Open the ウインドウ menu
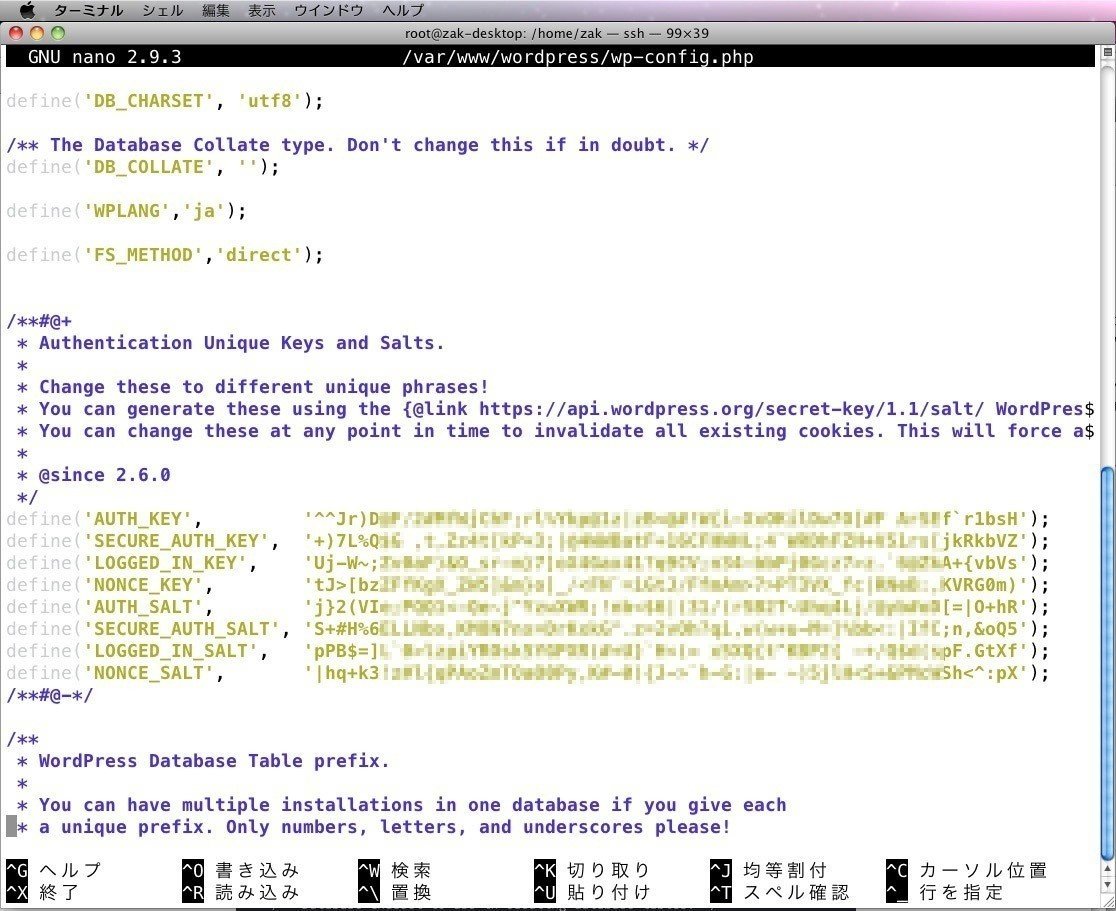The height and width of the screenshot is (911, 1116). tap(329, 11)
